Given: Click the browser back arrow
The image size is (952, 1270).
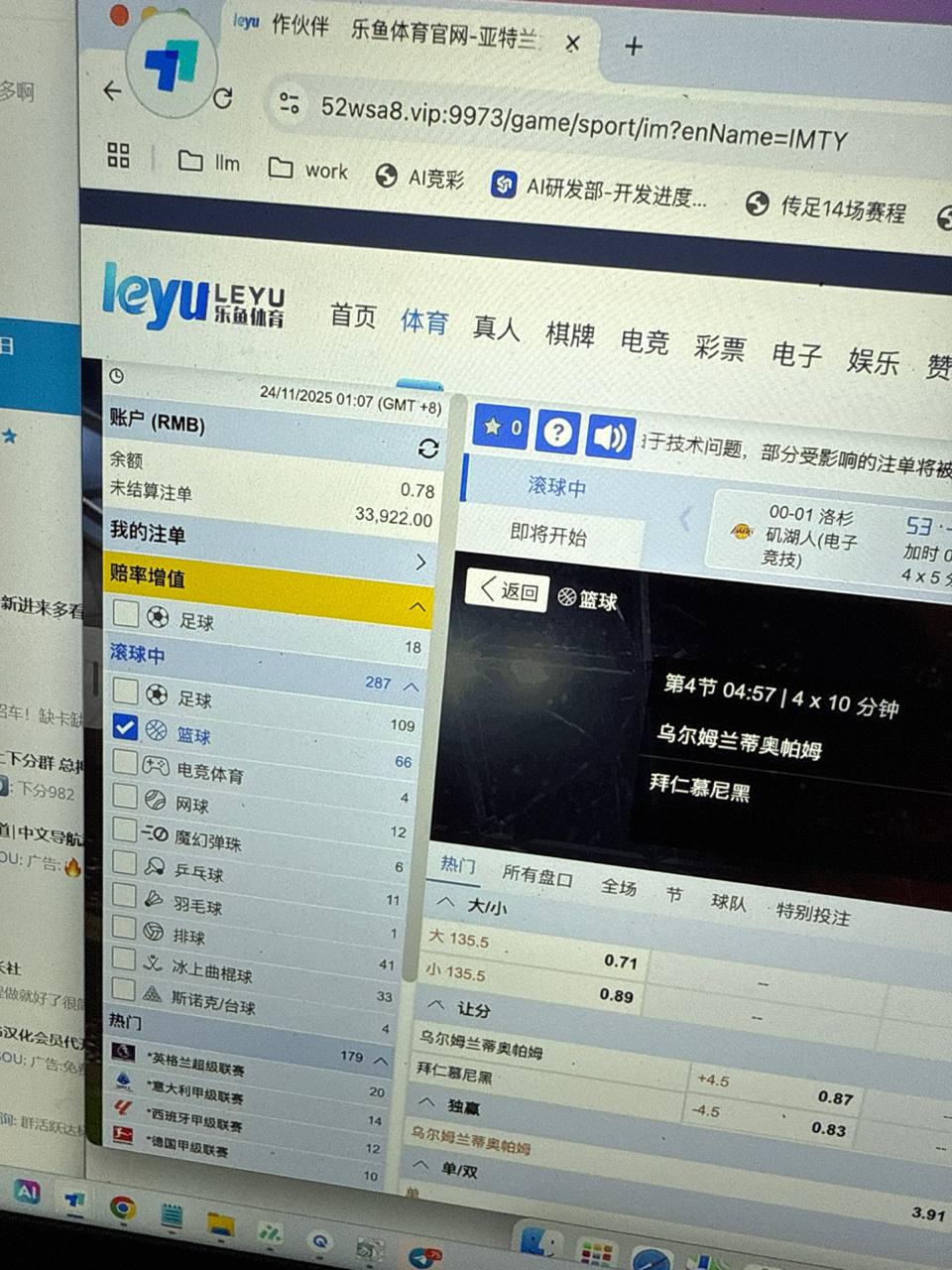Looking at the screenshot, I should coord(113,91).
